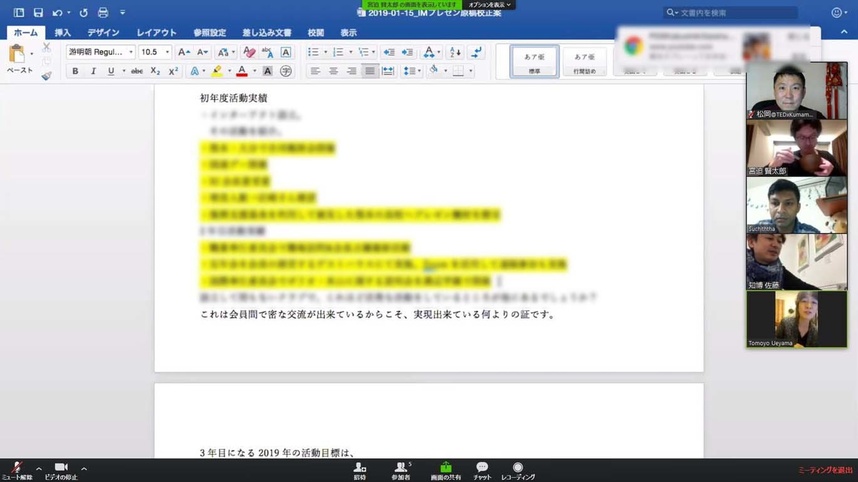Click the save document icon
Viewport: 858px width, 482px height.
(37, 13)
